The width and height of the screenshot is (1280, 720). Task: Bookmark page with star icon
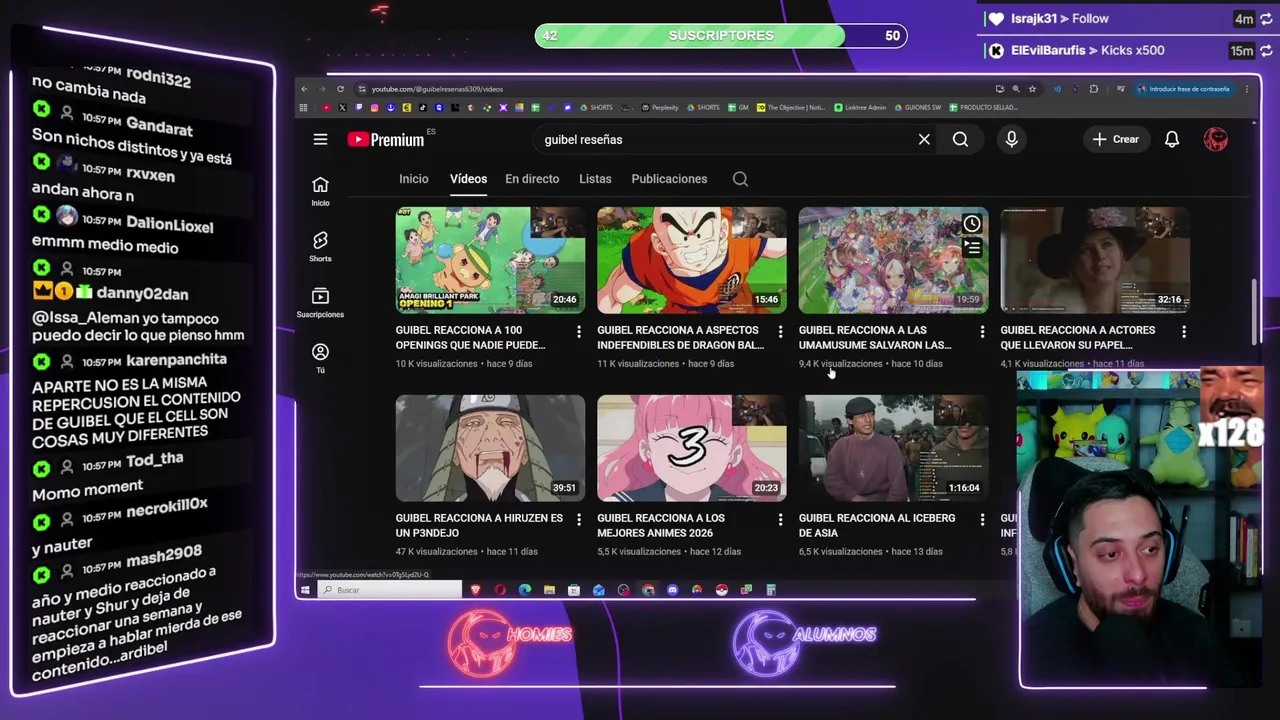coord(1032,89)
